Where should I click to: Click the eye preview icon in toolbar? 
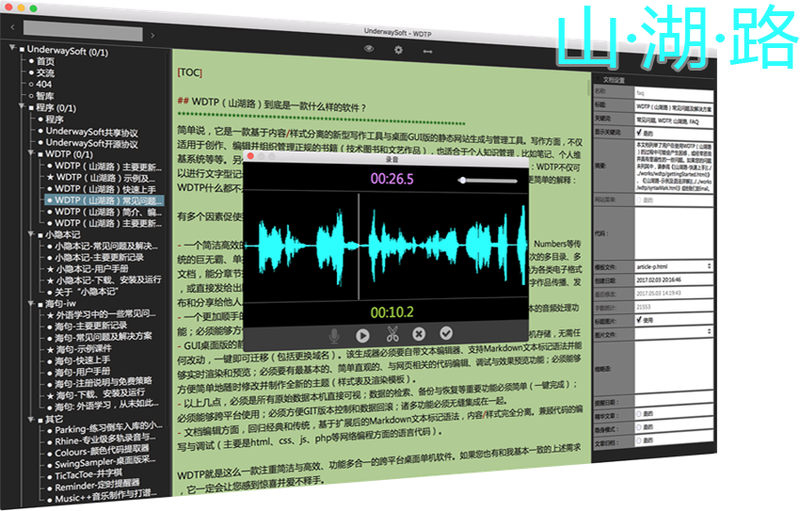pyautogui.click(x=369, y=48)
